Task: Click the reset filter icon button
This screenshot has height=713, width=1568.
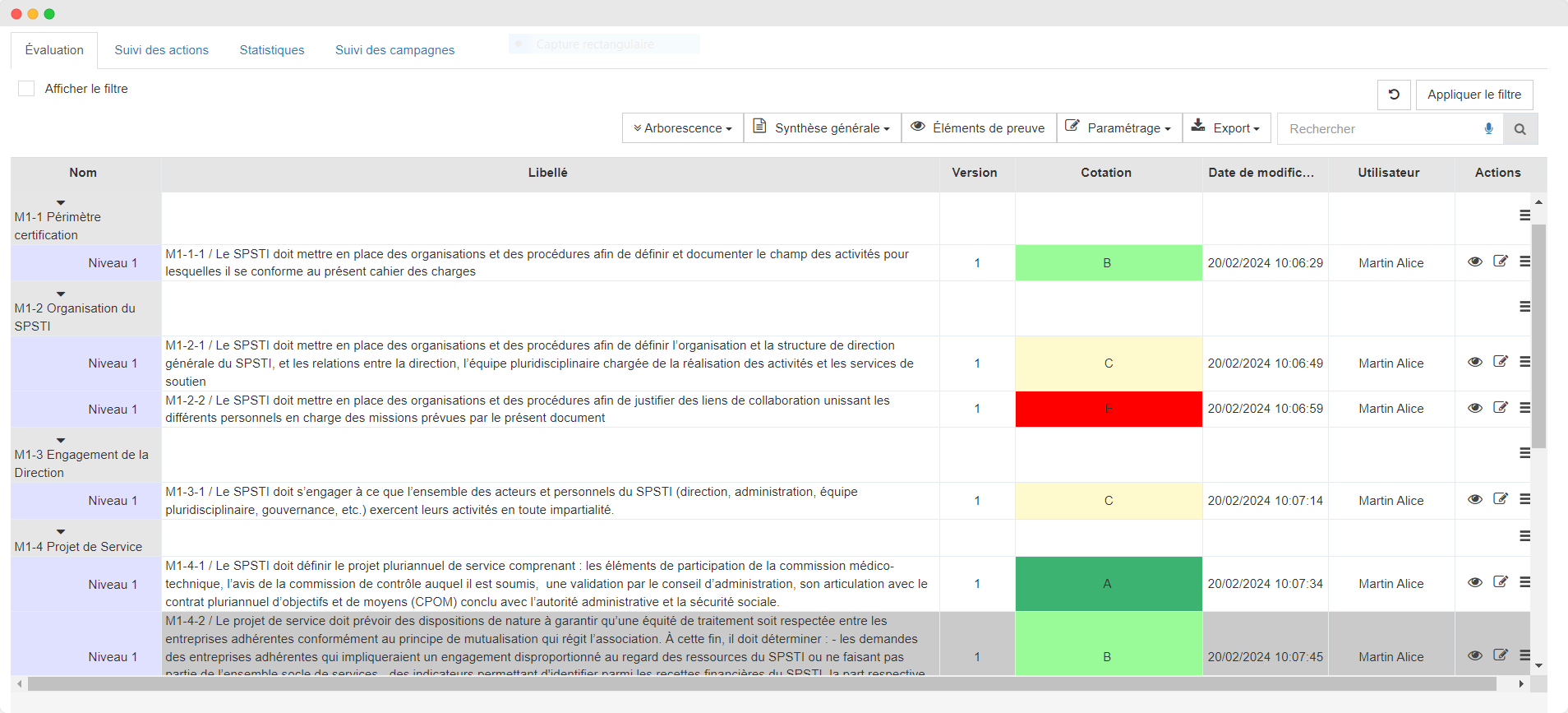Action: (1394, 95)
